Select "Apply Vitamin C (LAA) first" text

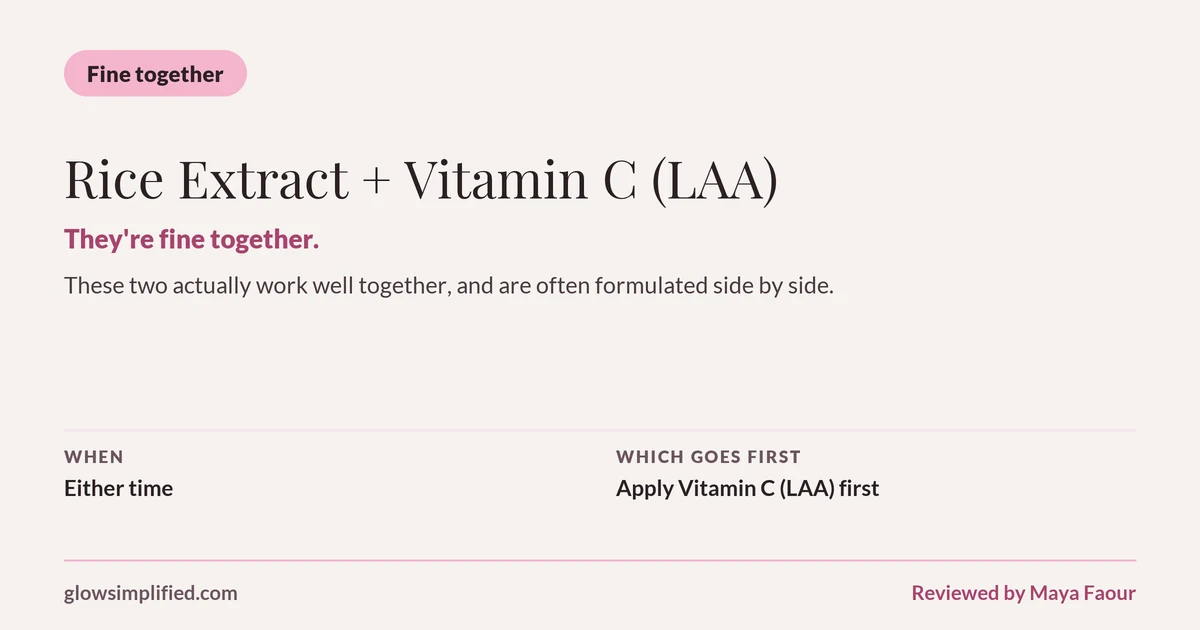click(747, 489)
